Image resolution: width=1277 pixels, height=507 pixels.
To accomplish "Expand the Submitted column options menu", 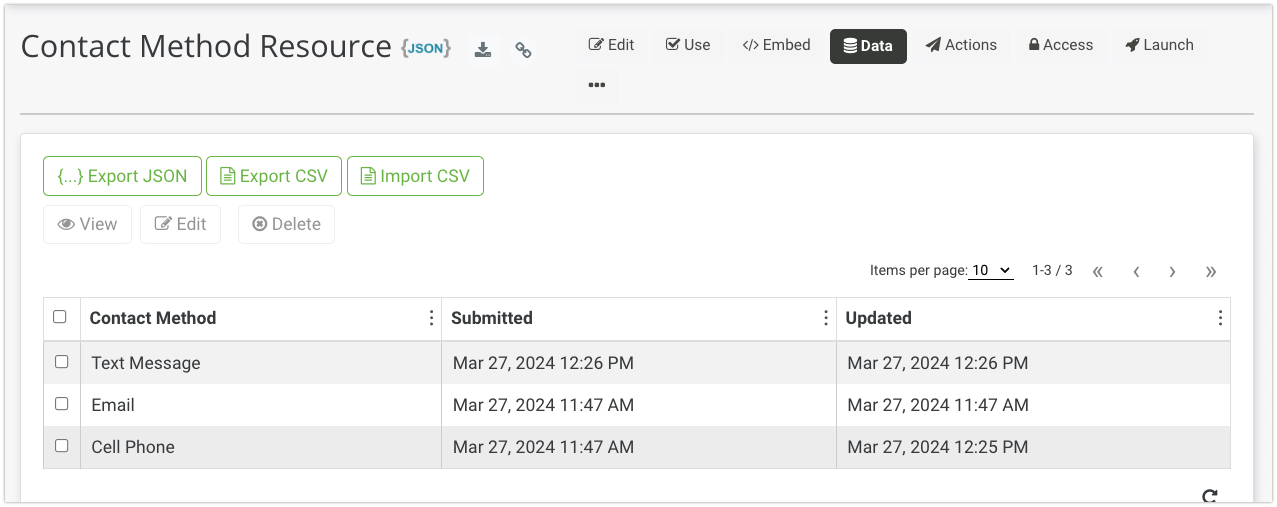I will [x=826, y=318].
